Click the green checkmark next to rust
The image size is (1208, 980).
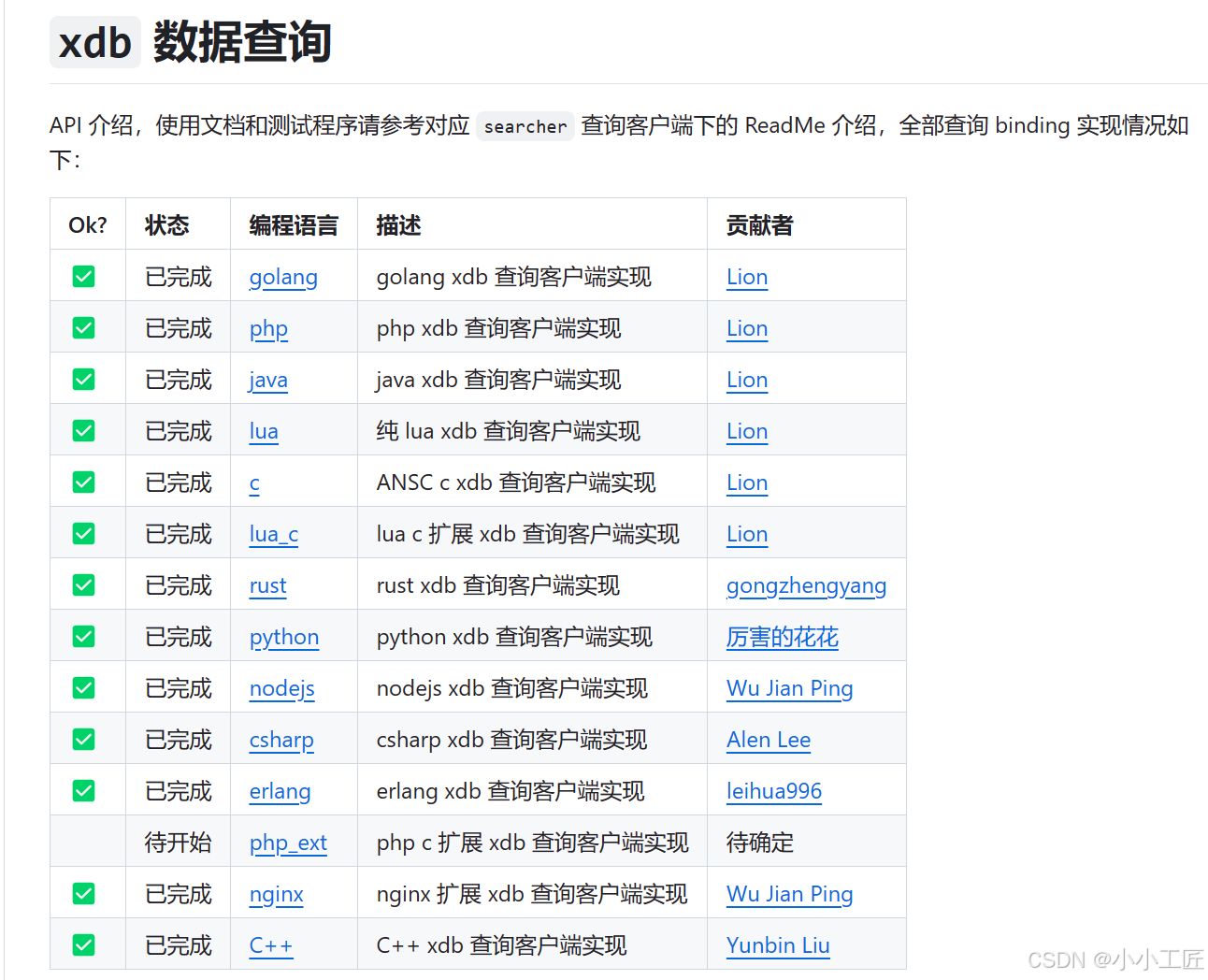click(x=83, y=584)
